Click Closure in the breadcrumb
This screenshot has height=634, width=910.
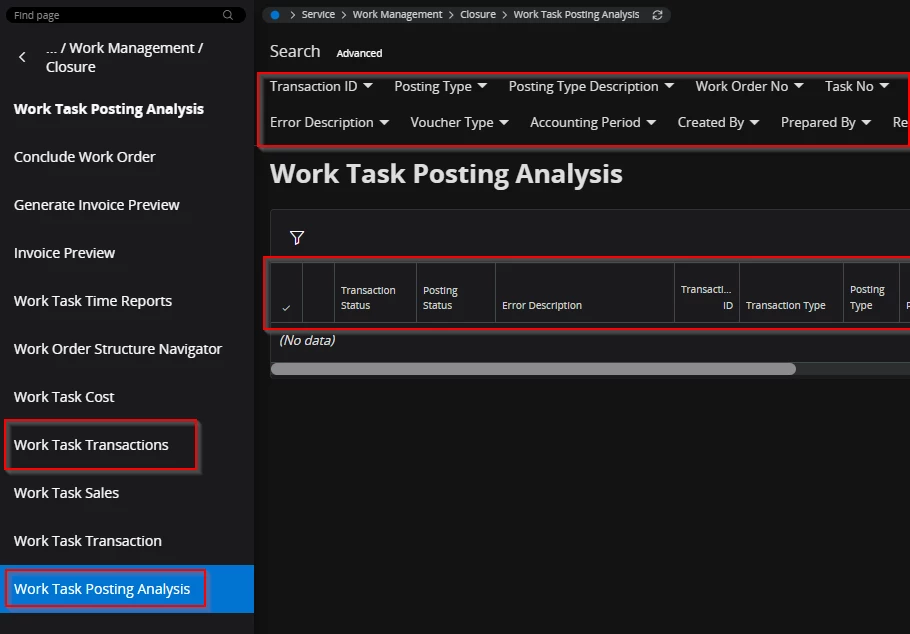pos(478,15)
